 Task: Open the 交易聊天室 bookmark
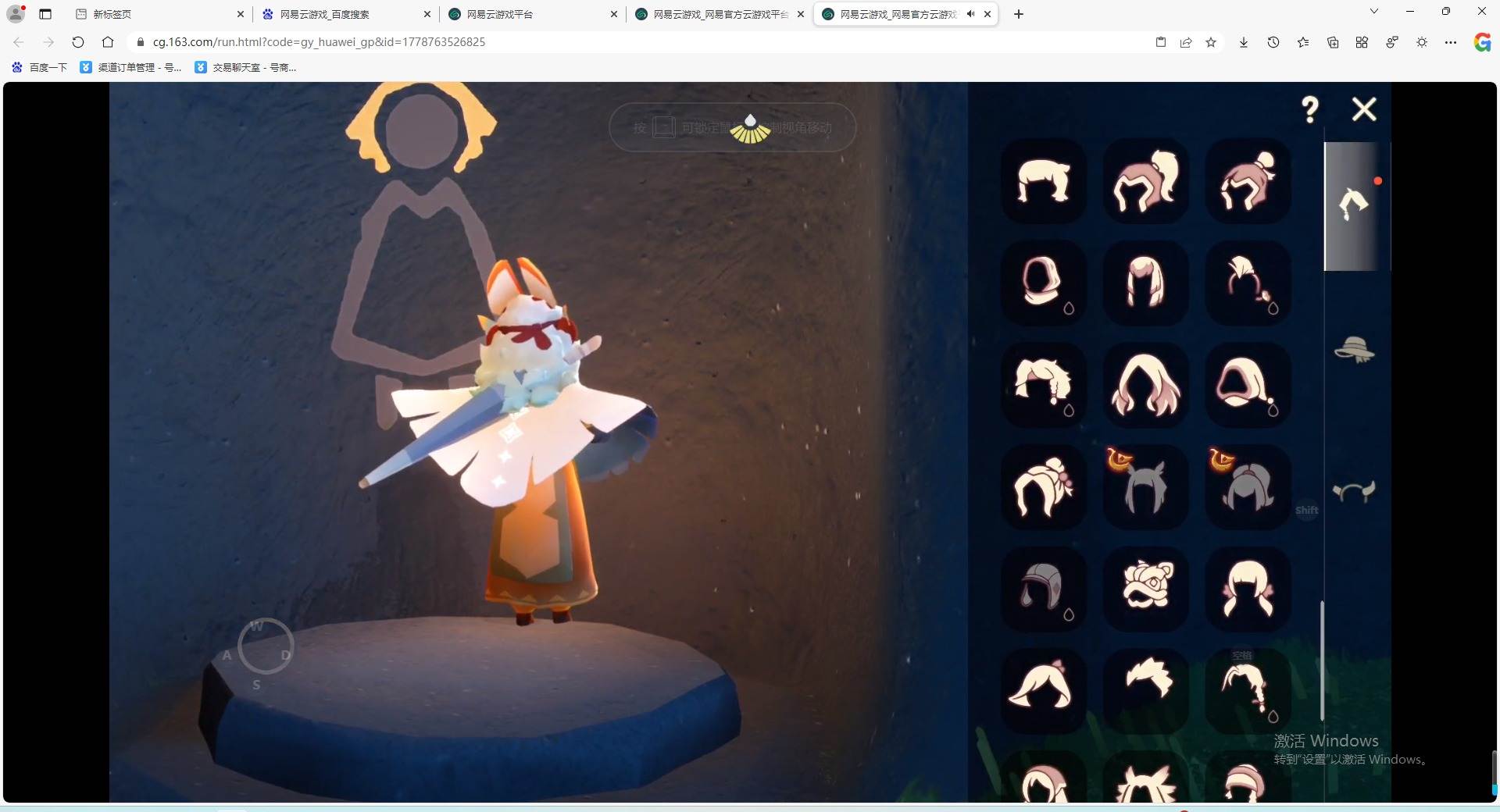tap(245, 67)
